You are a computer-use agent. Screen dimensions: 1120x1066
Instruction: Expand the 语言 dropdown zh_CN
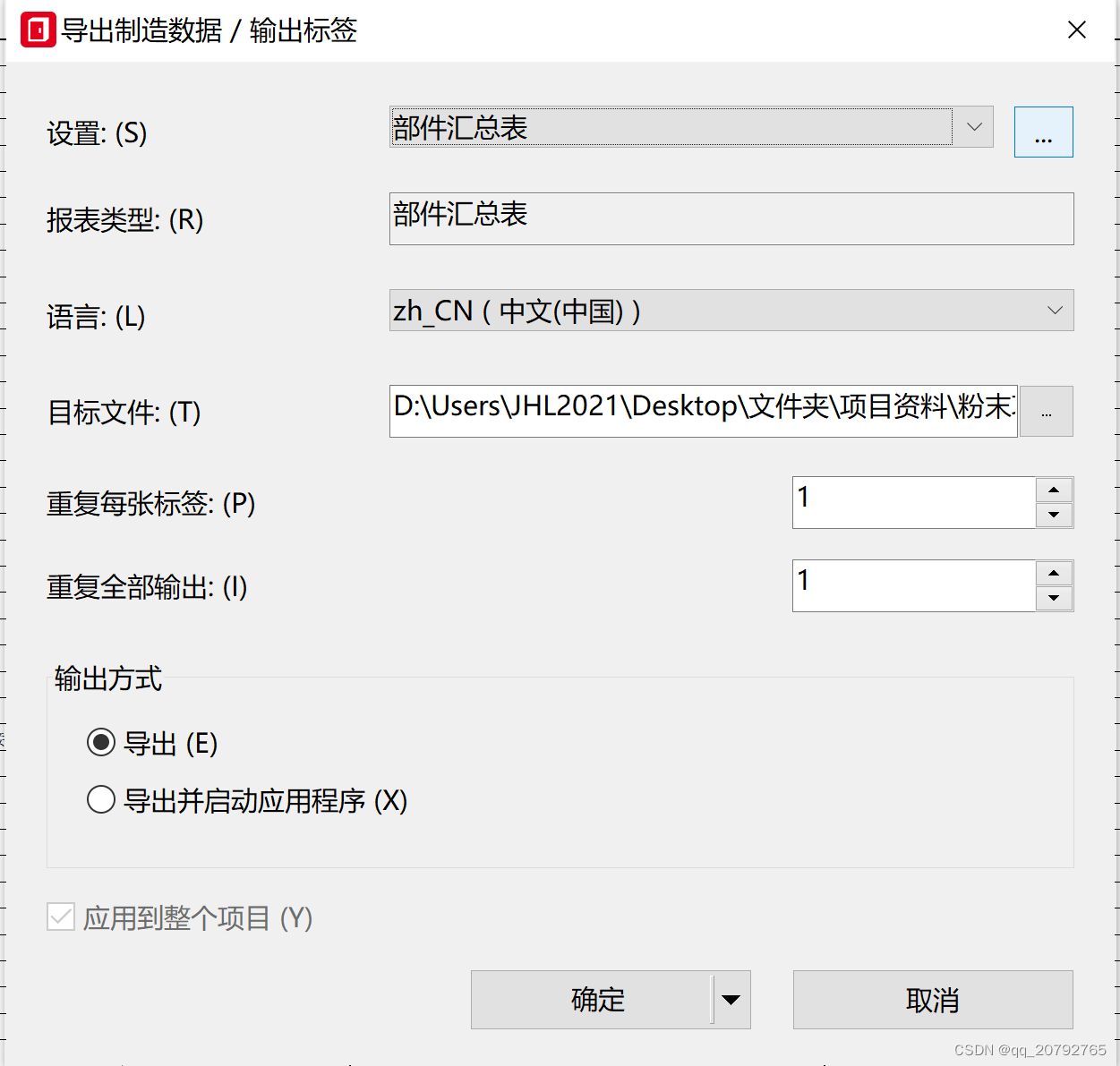click(731, 311)
